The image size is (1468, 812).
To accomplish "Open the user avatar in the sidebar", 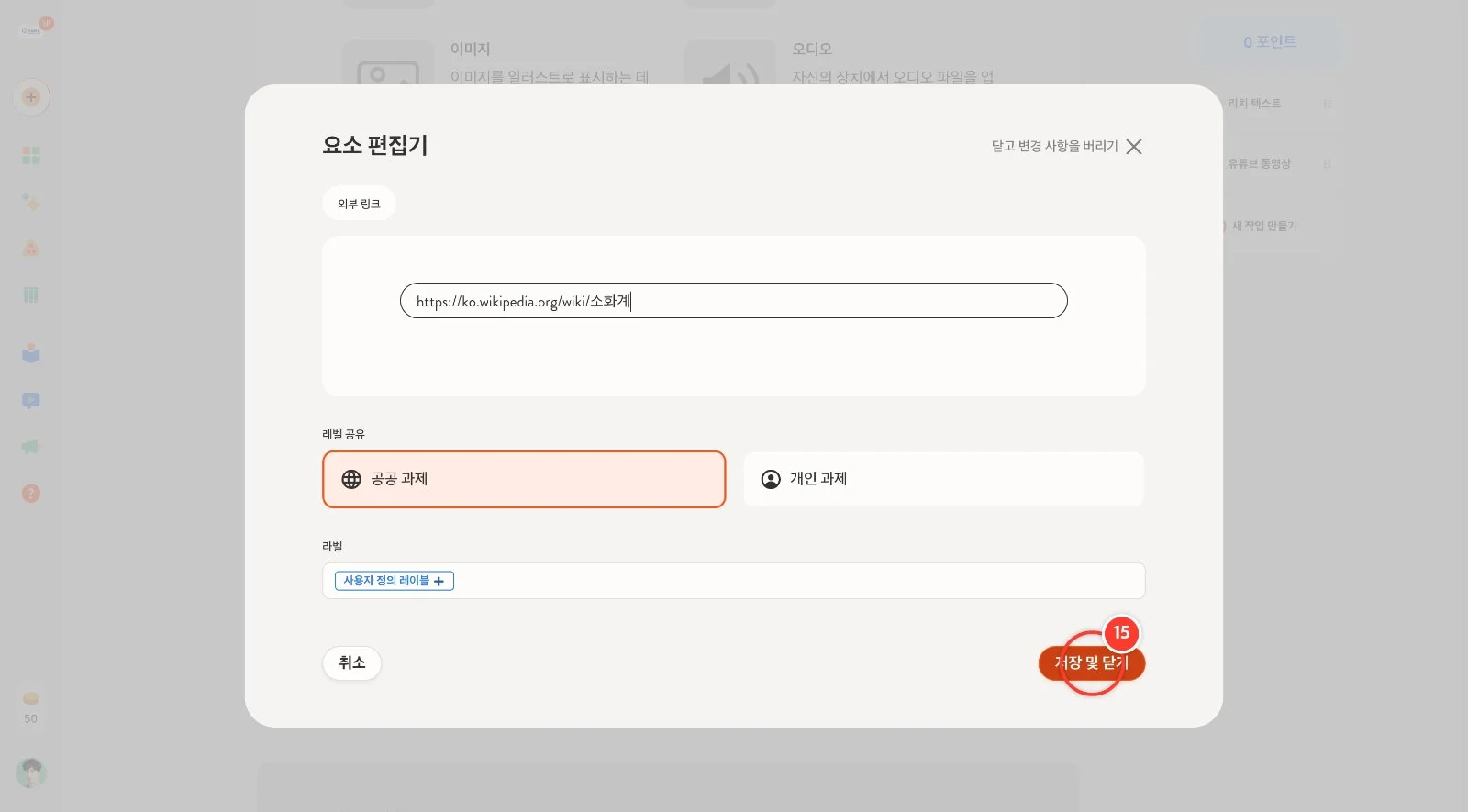I will point(31,773).
